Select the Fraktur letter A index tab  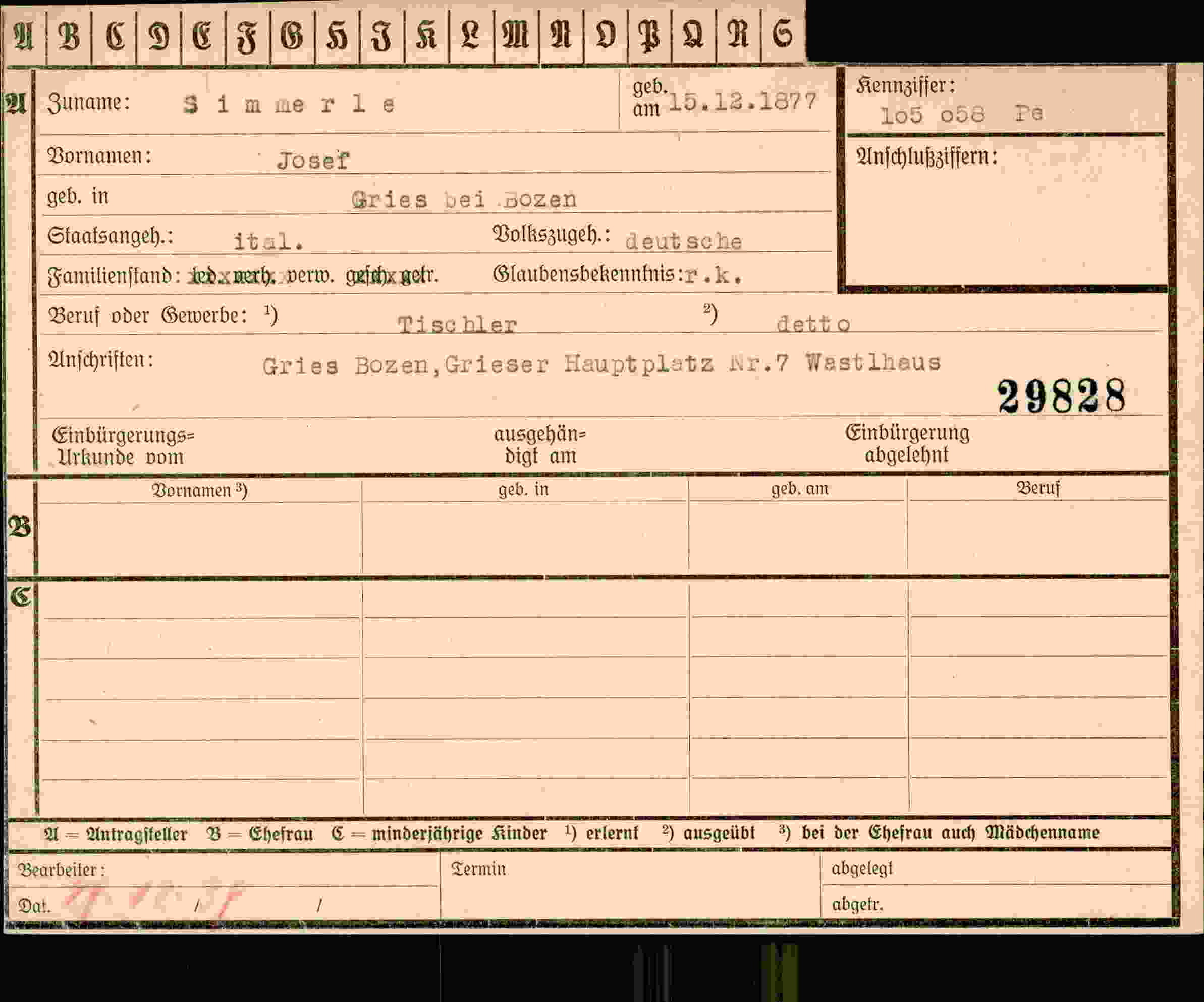tap(24, 35)
